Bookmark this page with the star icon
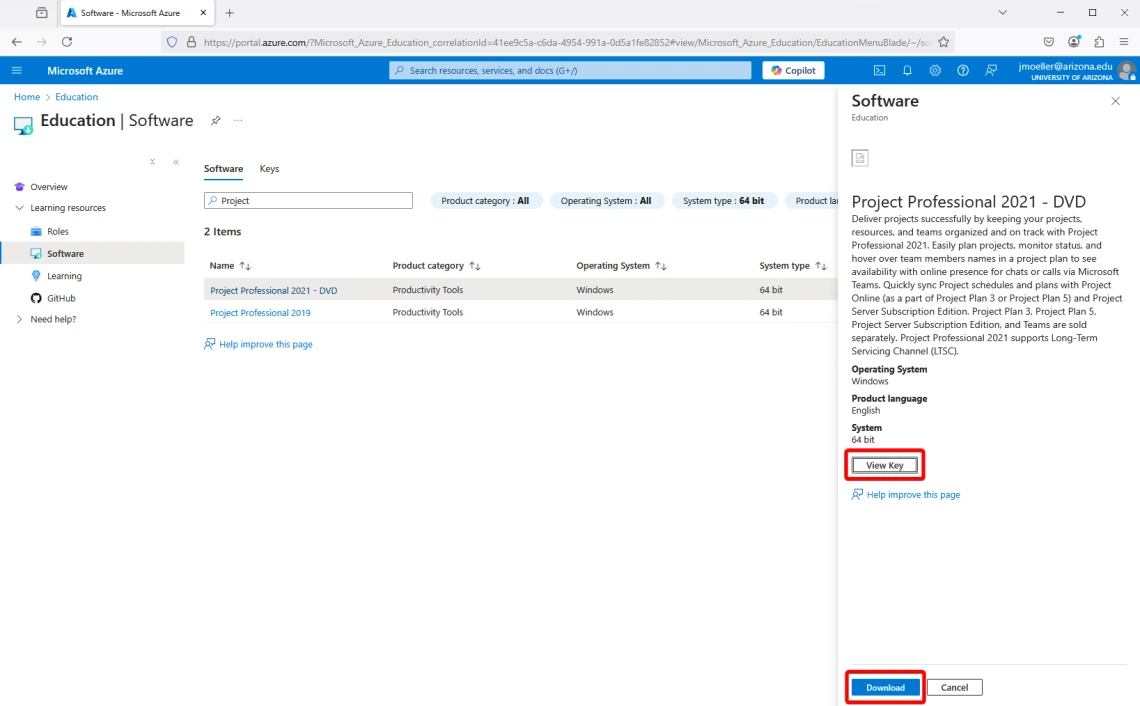1140x706 pixels. (x=944, y=42)
